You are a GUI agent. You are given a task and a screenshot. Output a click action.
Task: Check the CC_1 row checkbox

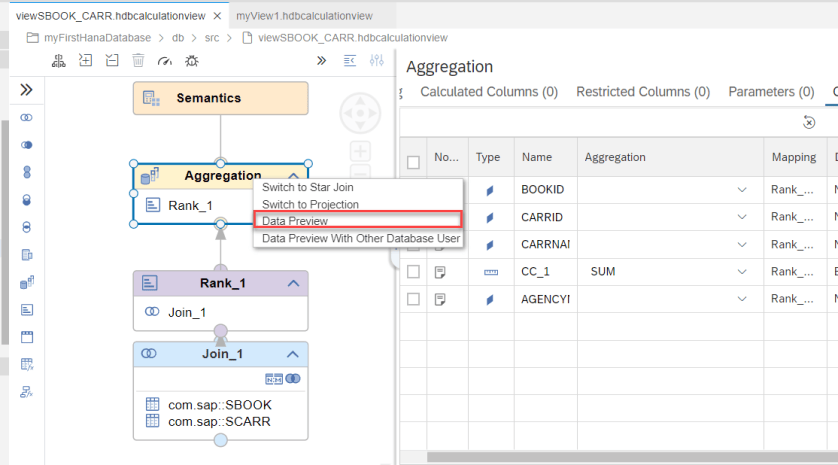click(x=413, y=272)
